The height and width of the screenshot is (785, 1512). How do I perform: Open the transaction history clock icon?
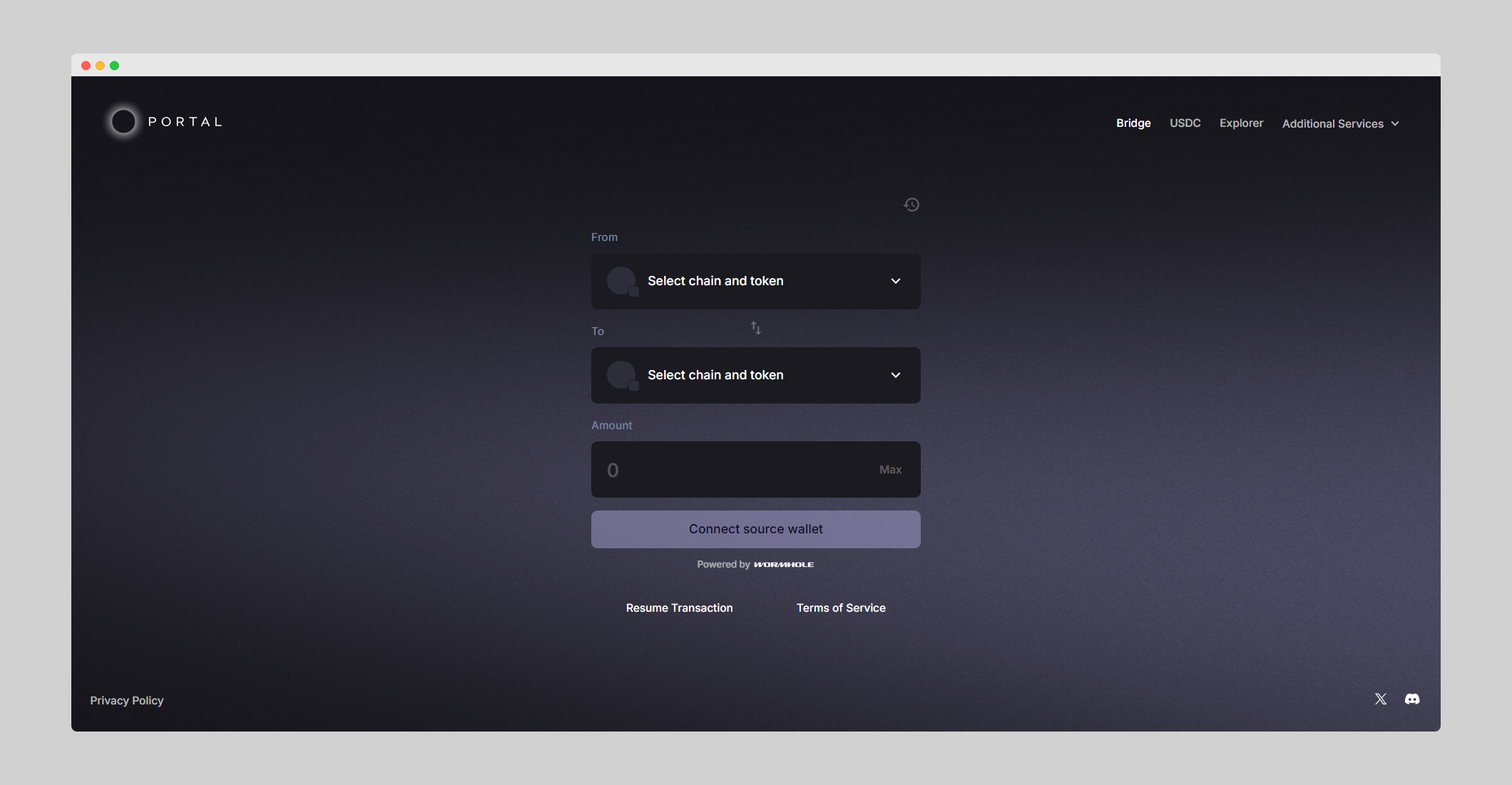coord(911,205)
